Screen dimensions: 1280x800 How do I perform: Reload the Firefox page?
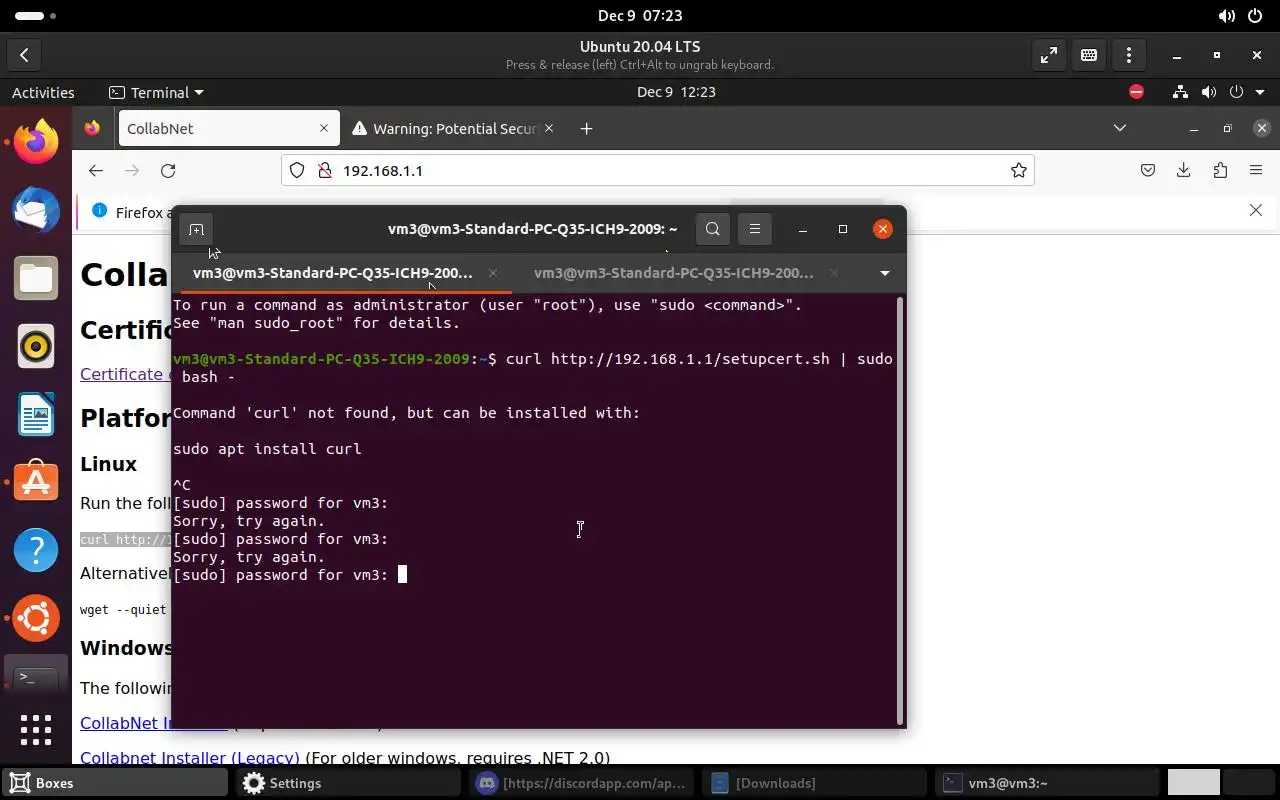tap(168, 171)
